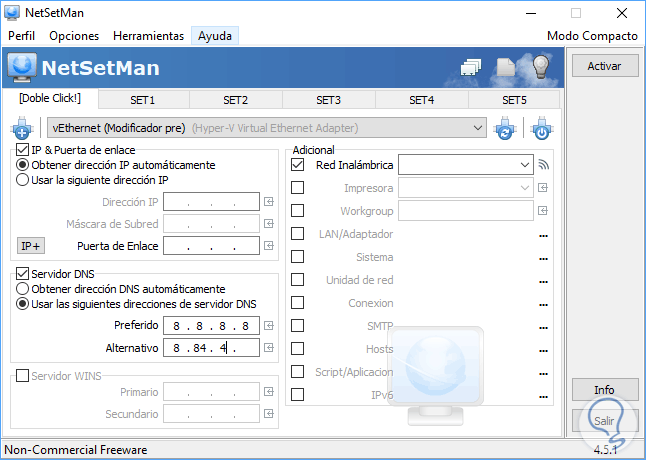646x460 pixels.
Task: Select Usar la siguiente dirección IP radio
Action: click(x=22, y=180)
